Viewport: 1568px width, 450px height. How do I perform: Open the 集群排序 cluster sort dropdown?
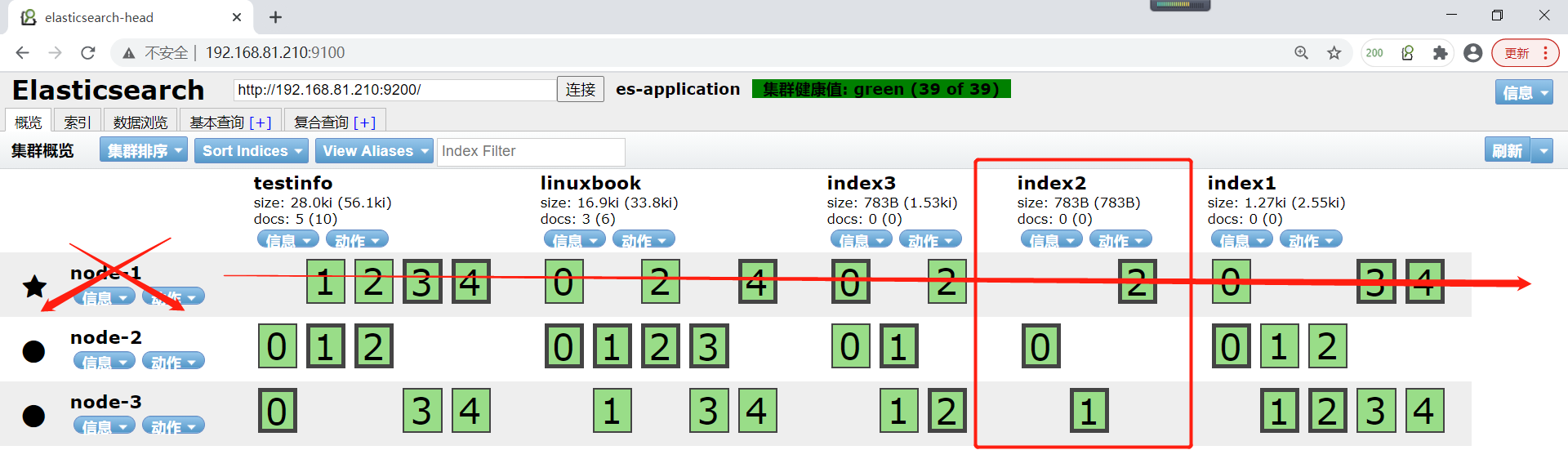(x=144, y=150)
